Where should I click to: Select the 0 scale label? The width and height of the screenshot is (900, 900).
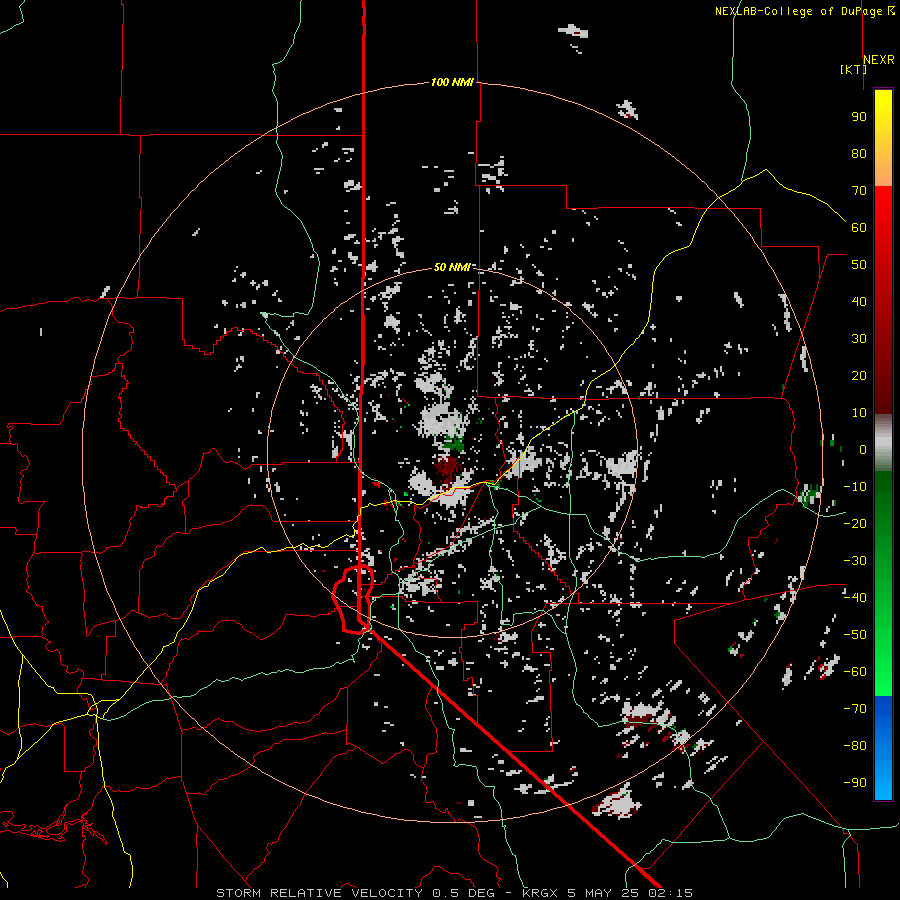click(x=863, y=449)
